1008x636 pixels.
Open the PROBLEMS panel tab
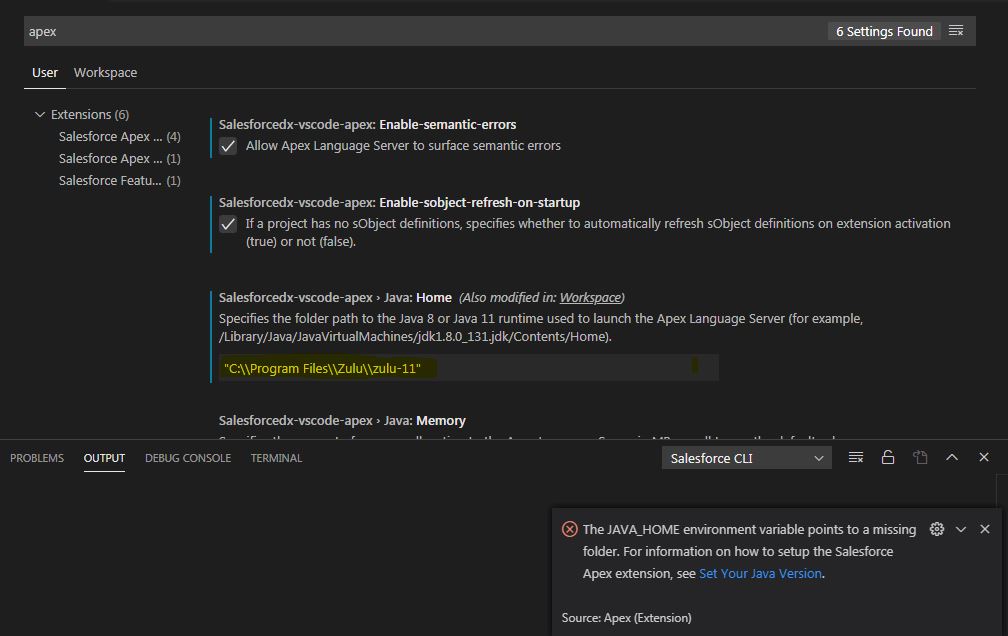37,458
